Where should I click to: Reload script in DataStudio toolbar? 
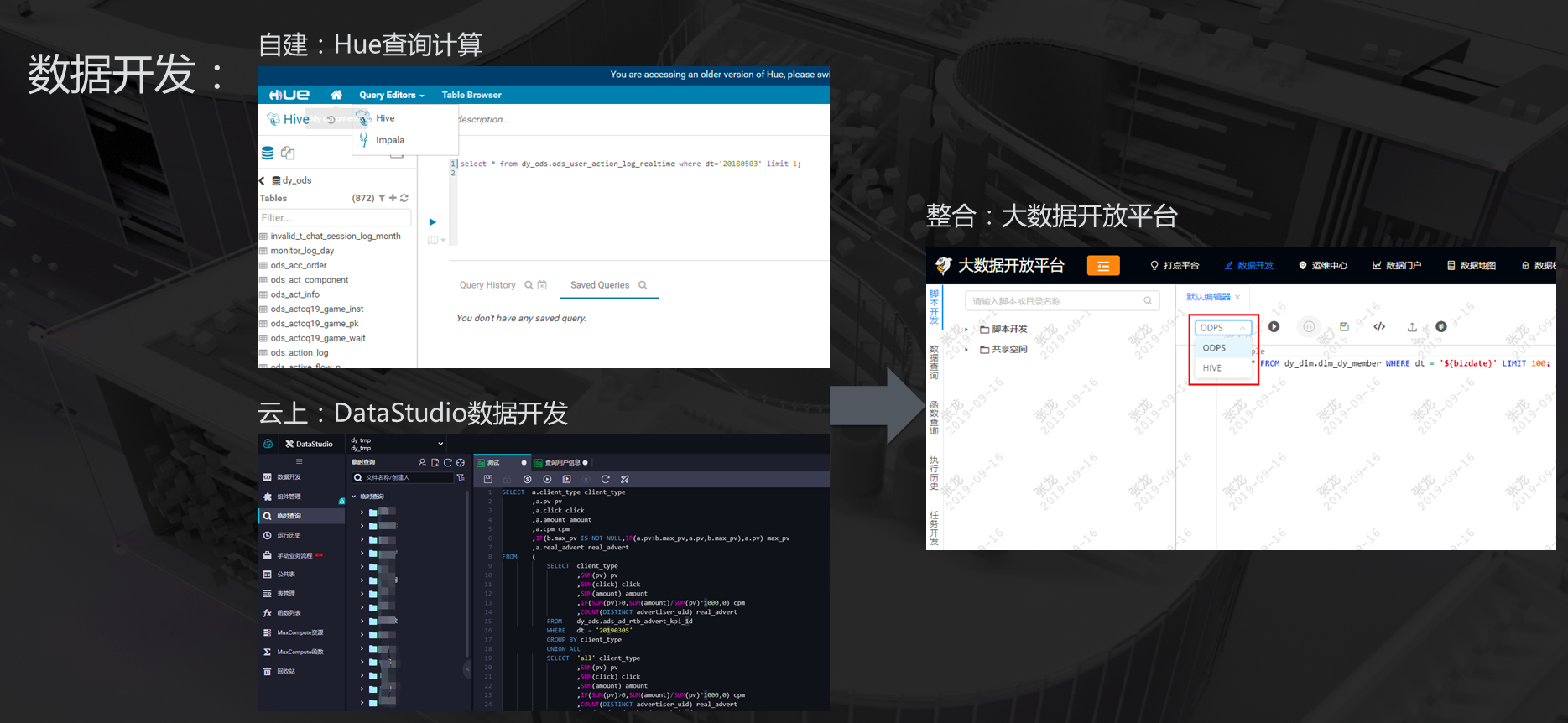[605, 479]
